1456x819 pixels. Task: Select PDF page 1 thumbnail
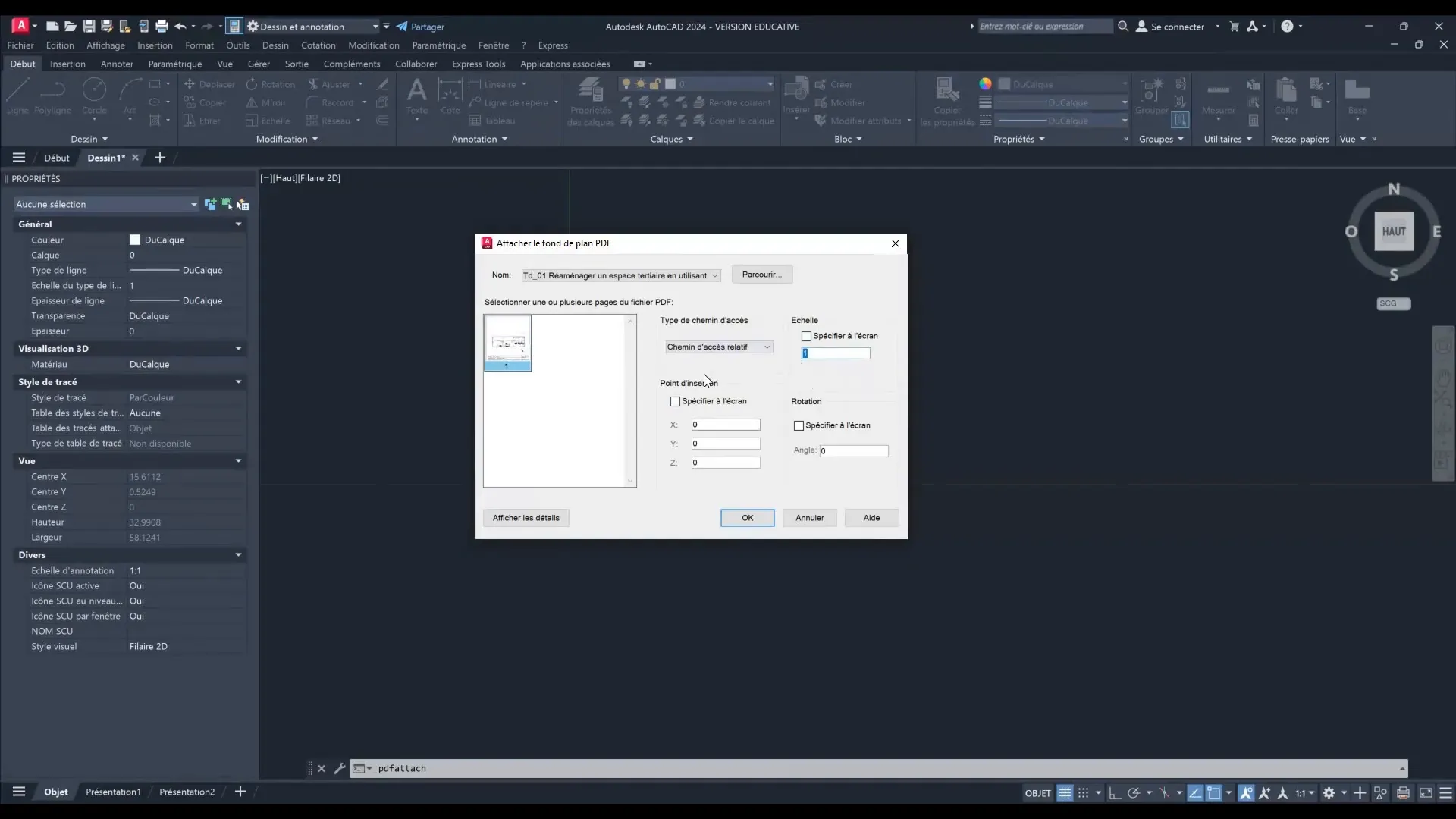point(507,343)
